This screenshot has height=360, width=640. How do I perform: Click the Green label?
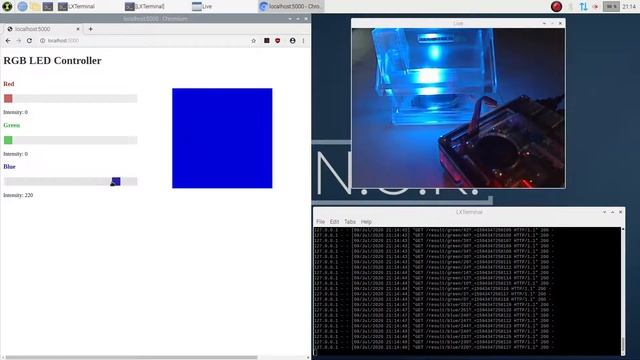tap(11, 125)
